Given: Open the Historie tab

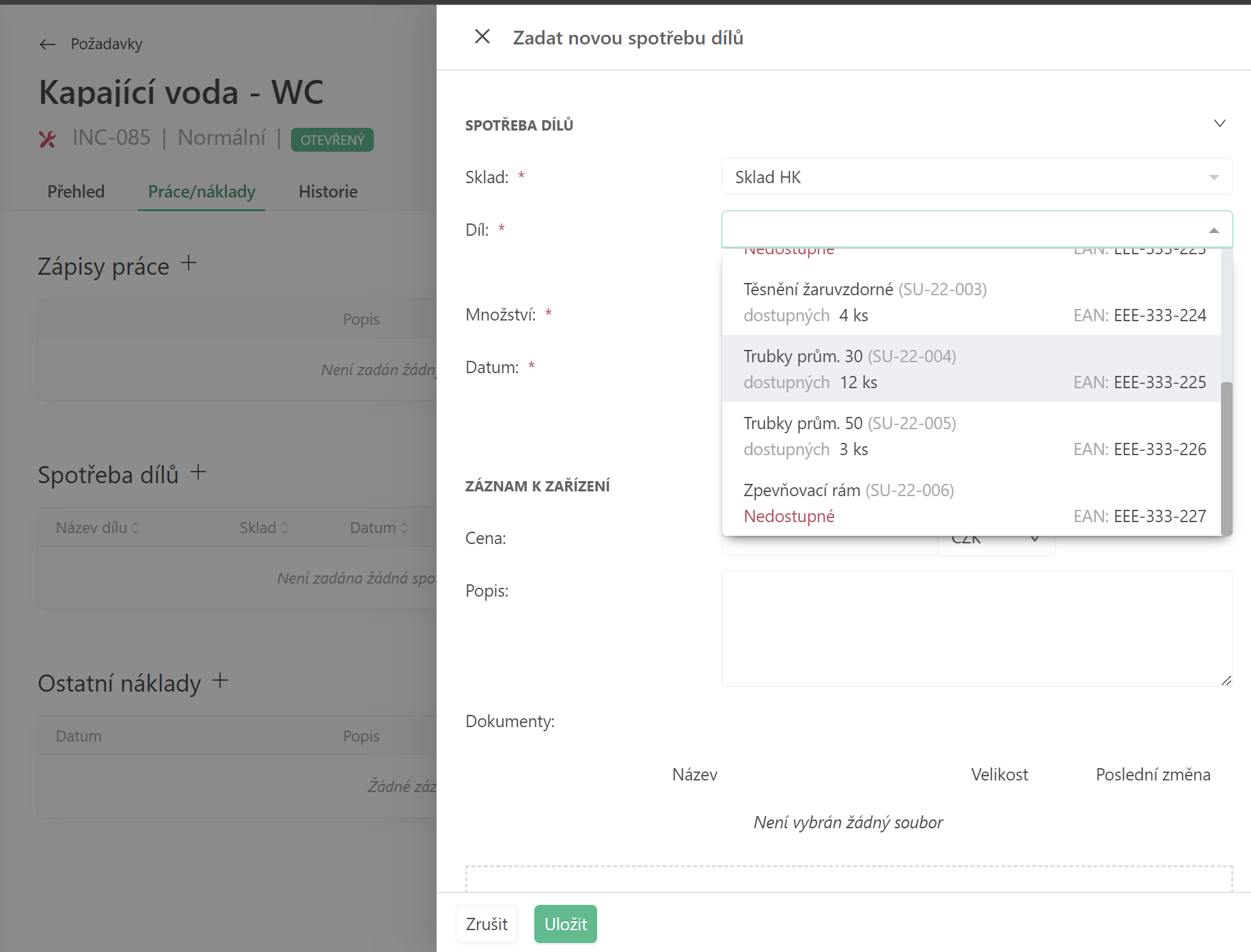Looking at the screenshot, I should click(x=328, y=191).
